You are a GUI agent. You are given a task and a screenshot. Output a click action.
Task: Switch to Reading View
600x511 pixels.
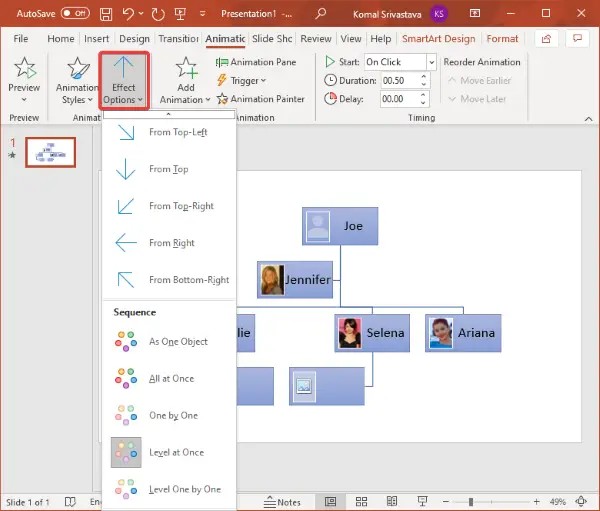pos(392,501)
